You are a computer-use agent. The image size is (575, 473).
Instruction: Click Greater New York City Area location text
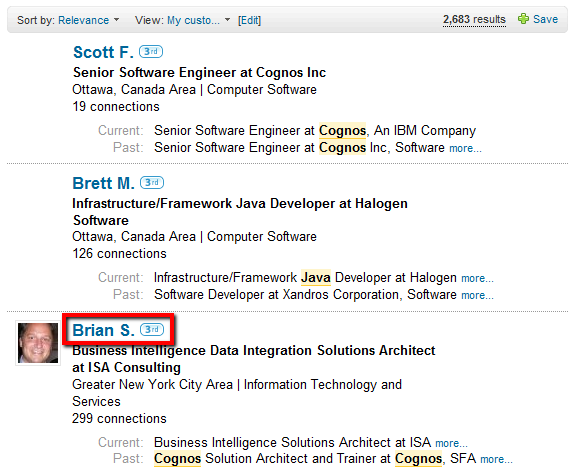153,385
